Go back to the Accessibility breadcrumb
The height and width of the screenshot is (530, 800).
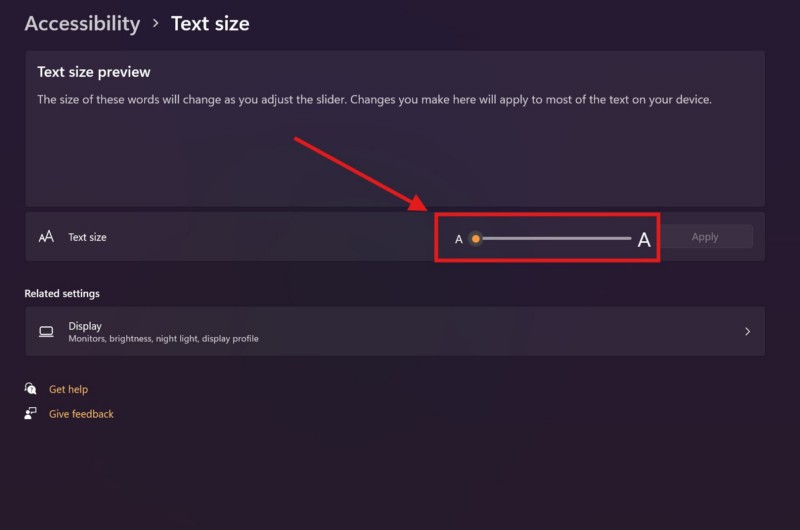click(x=82, y=23)
